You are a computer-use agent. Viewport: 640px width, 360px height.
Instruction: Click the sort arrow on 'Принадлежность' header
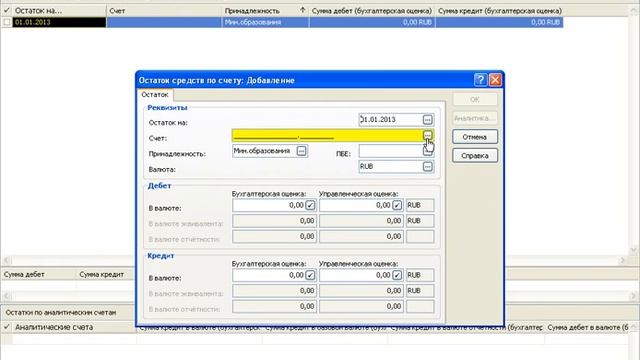point(302,10)
